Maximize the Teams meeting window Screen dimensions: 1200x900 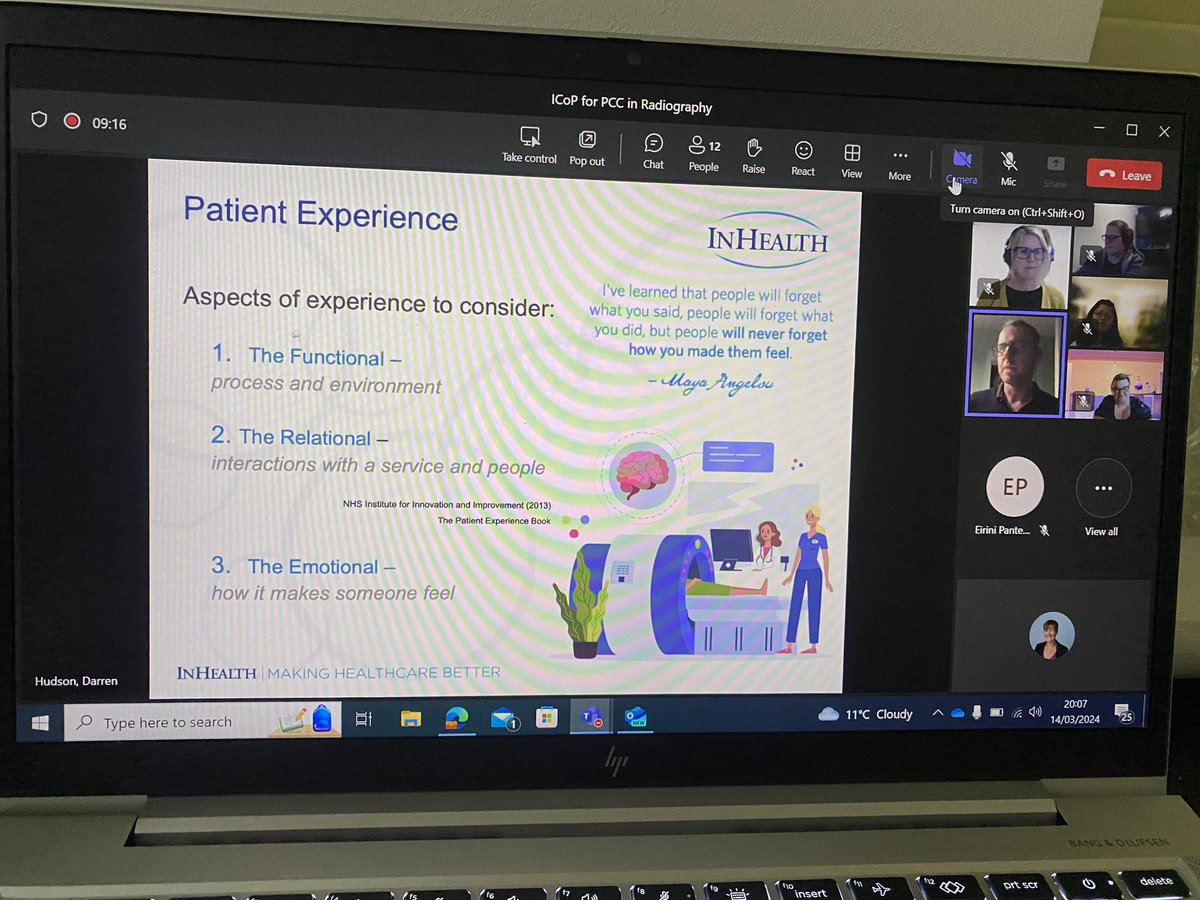click(1131, 130)
